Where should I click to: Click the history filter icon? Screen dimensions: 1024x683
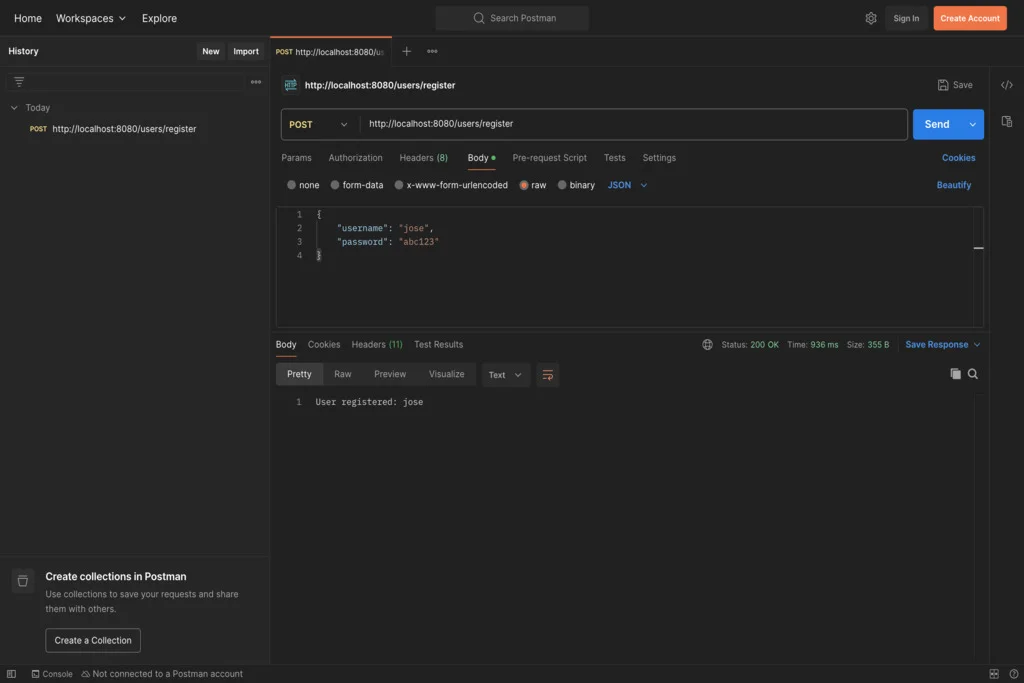coord(19,82)
